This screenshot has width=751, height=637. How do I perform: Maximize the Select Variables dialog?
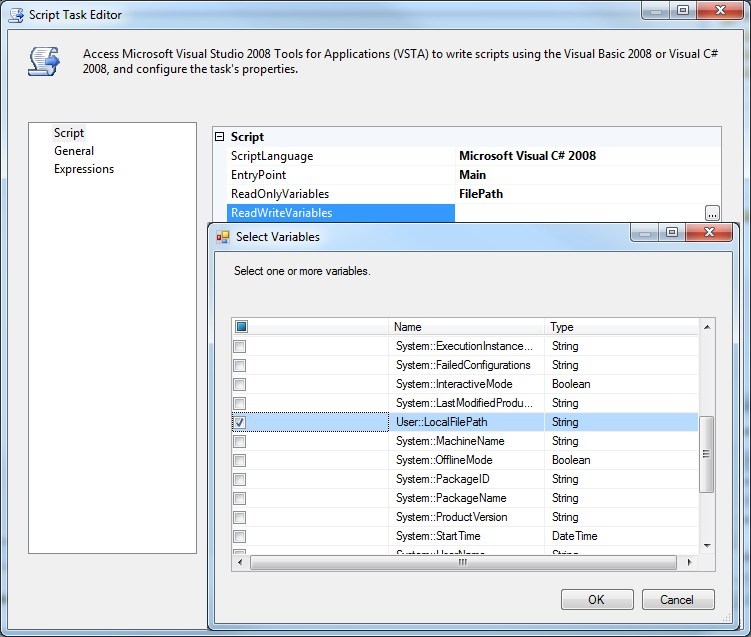coord(671,232)
